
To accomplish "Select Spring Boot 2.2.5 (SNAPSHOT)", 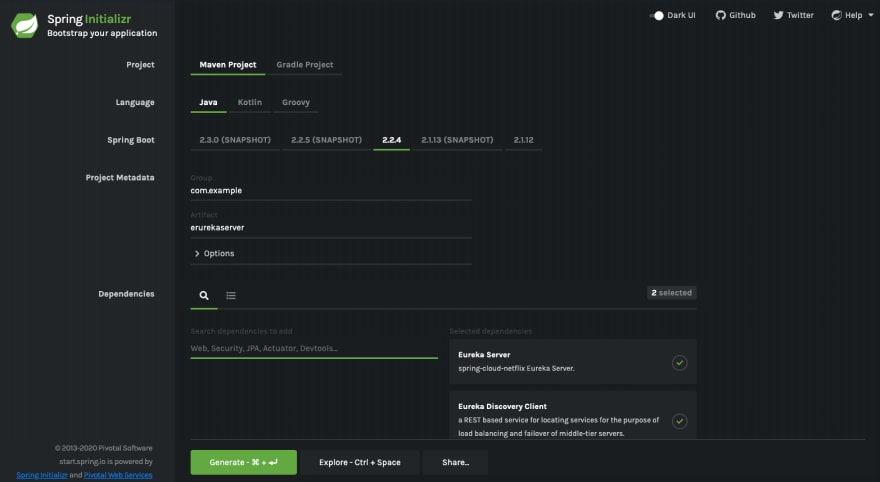I will pyautogui.click(x=327, y=140).
